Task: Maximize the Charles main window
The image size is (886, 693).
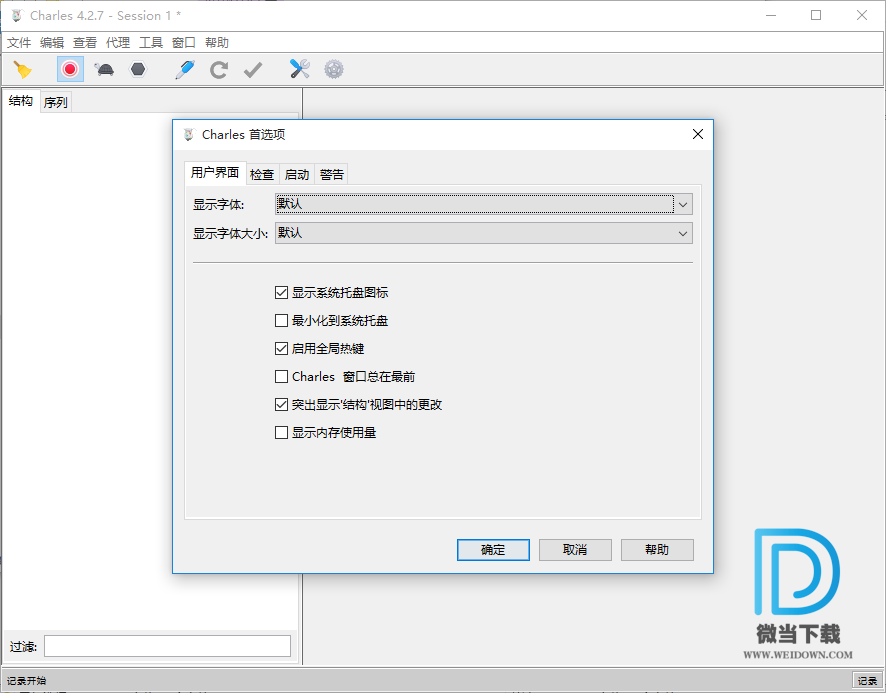Action: pyautogui.click(x=816, y=15)
